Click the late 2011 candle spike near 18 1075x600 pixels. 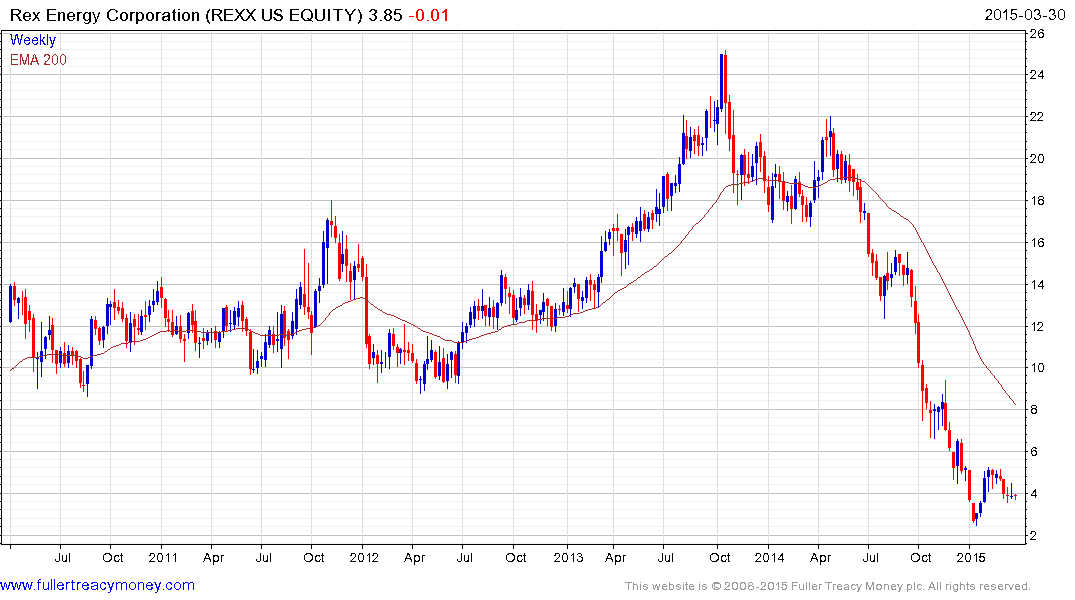click(x=331, y=203)
